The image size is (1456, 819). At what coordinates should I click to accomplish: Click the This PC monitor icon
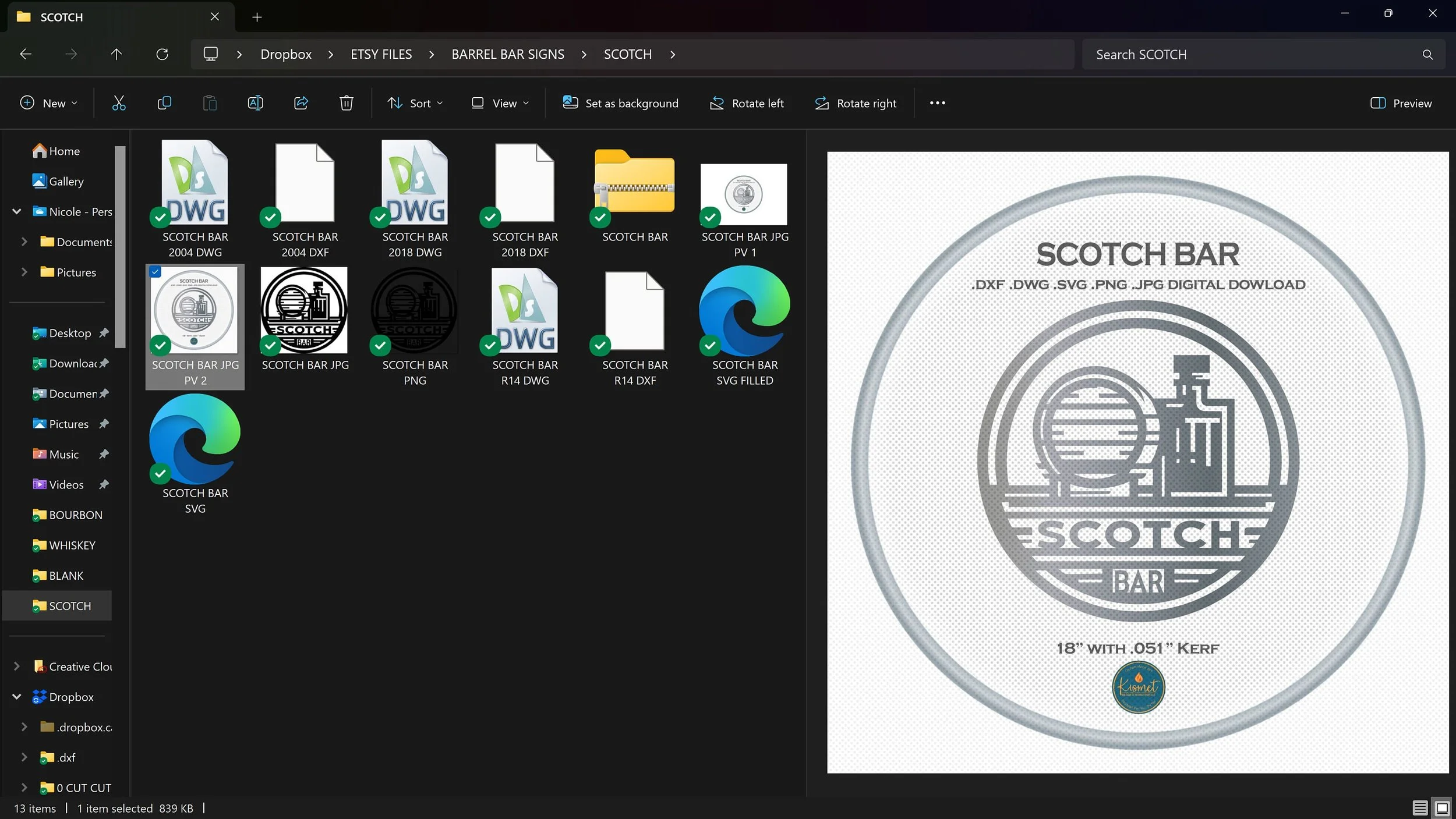211,54
